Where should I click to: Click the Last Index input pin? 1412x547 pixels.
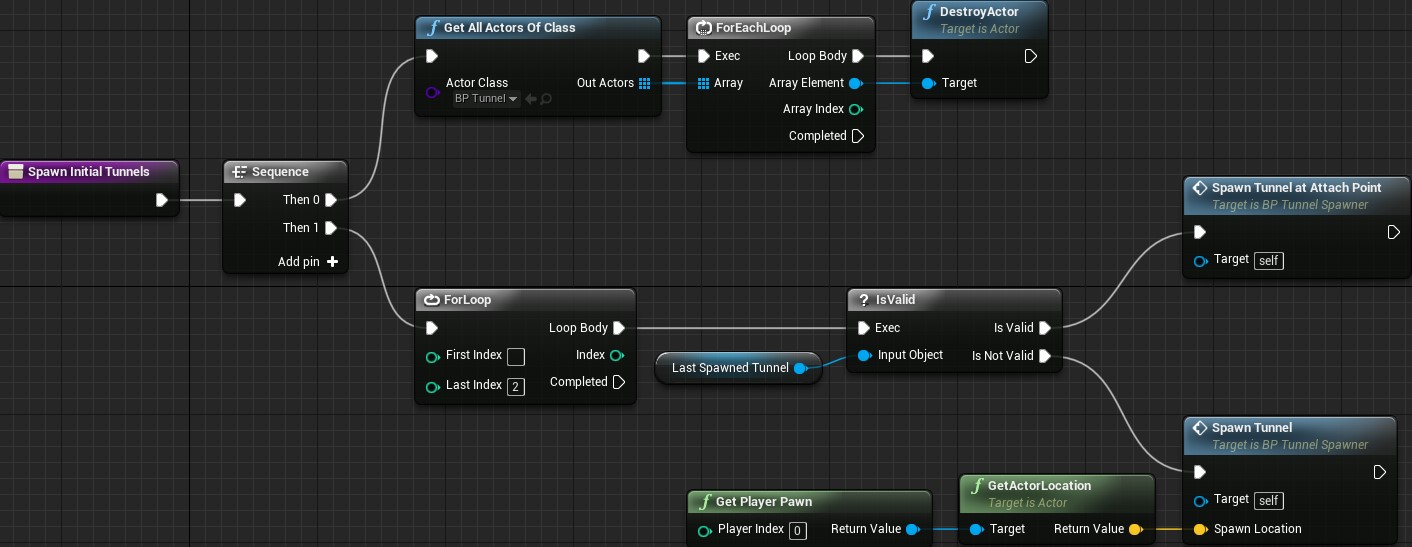432,387
